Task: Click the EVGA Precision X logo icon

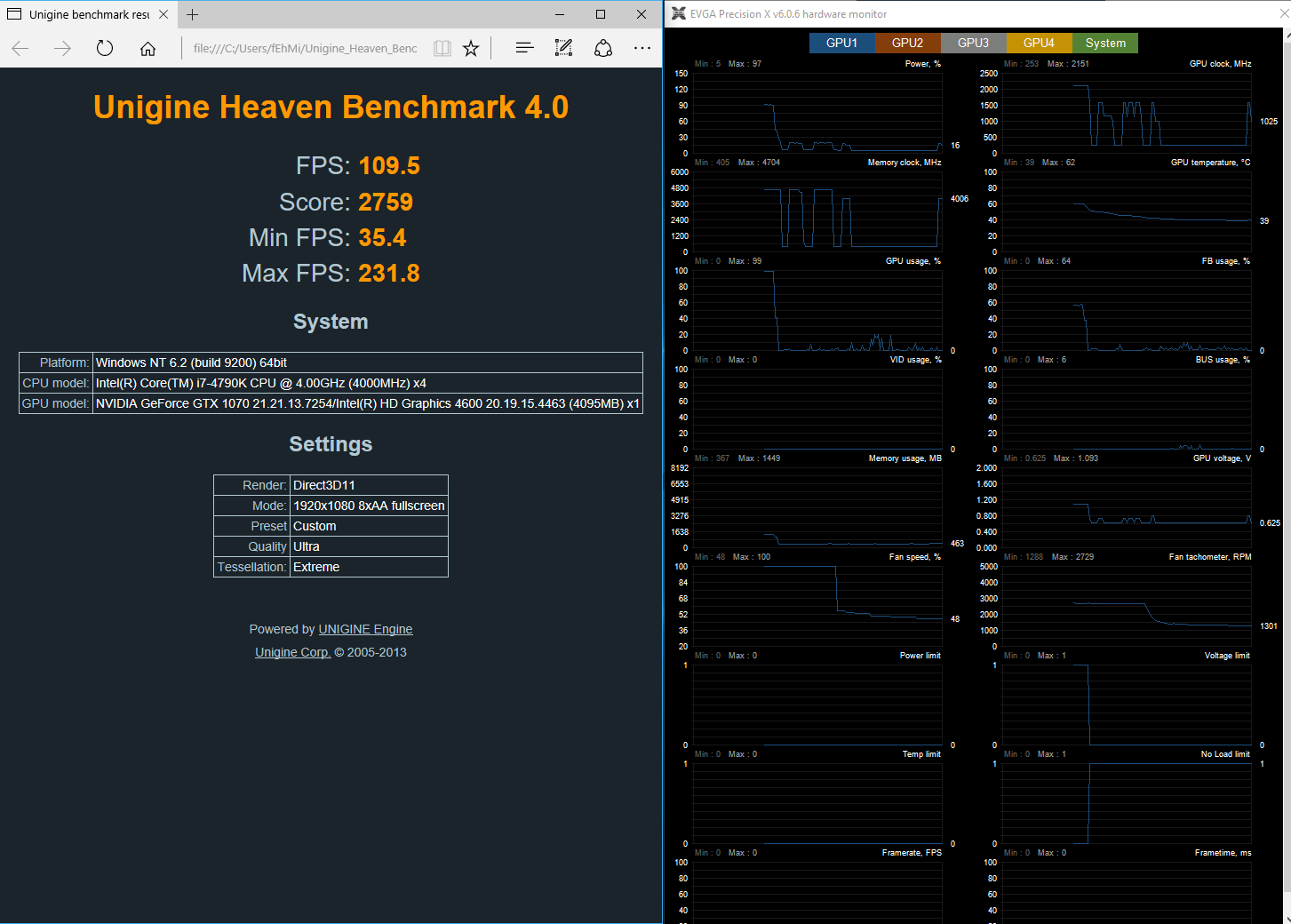Action: 679,13
